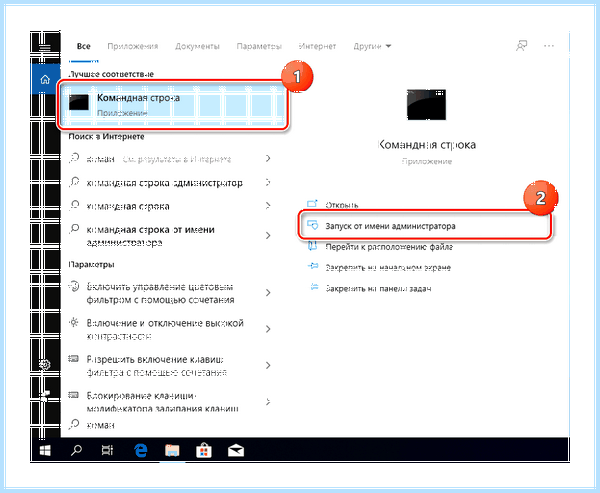
Task: Select the Home icon in the sidebar
Action: click(45, 80)
